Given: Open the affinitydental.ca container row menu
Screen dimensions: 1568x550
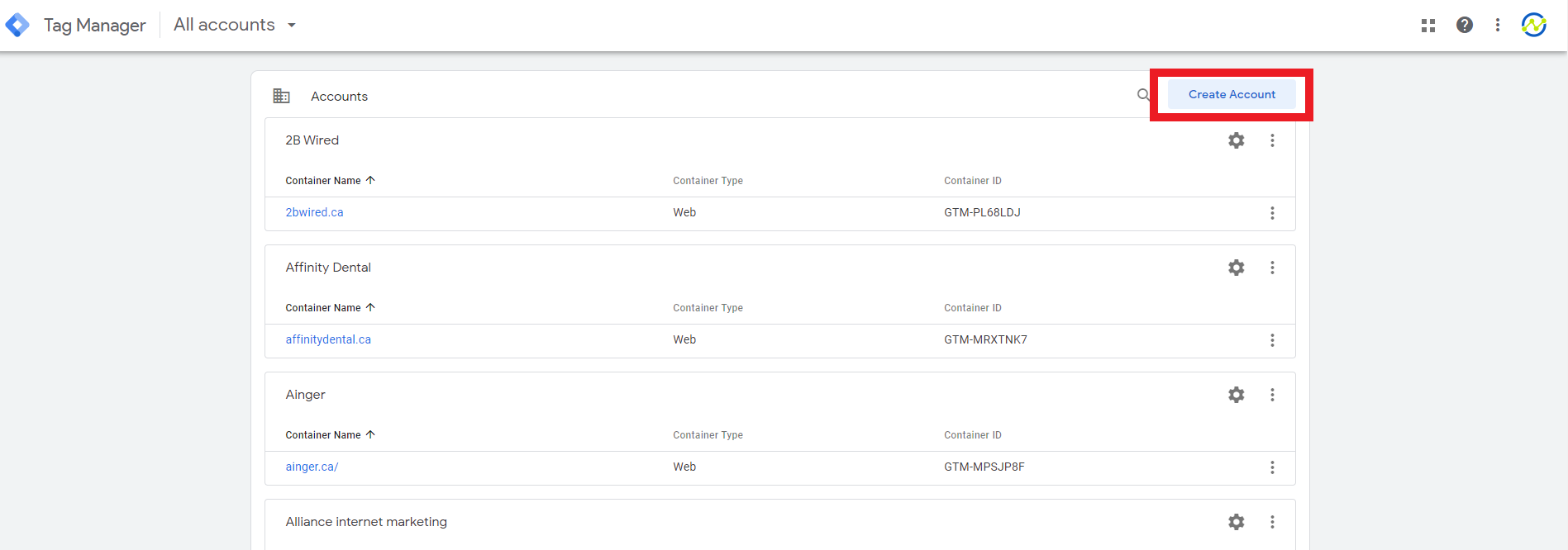Looking at the screenshot, I should pyautogui.click(x=1272, y=340).
